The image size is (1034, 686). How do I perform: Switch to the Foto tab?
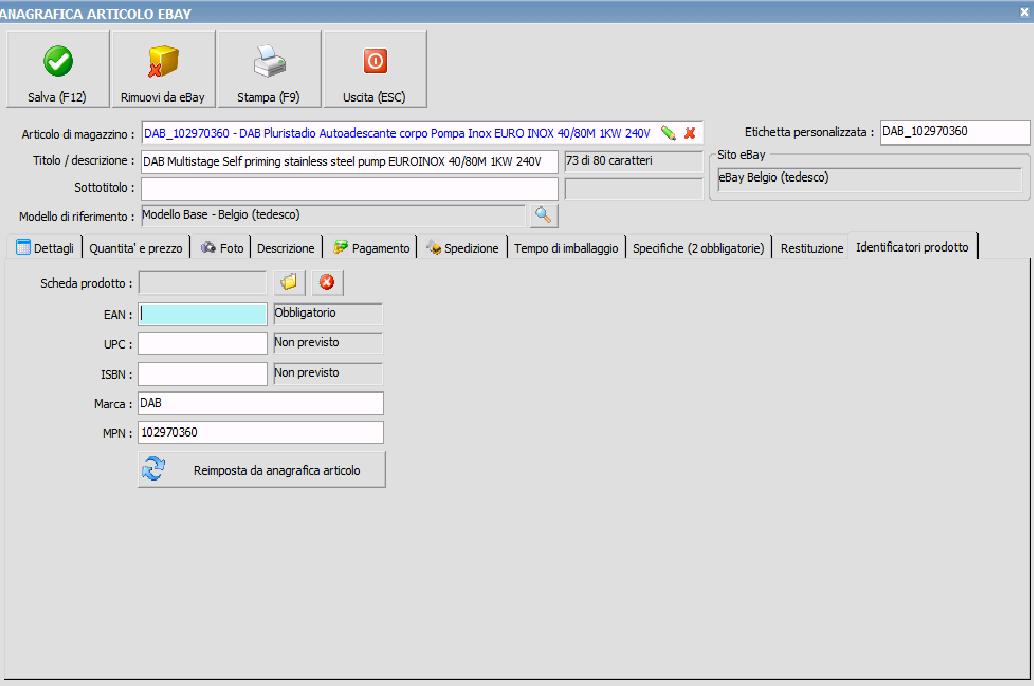pyautogui.click(x=222, y=248)
